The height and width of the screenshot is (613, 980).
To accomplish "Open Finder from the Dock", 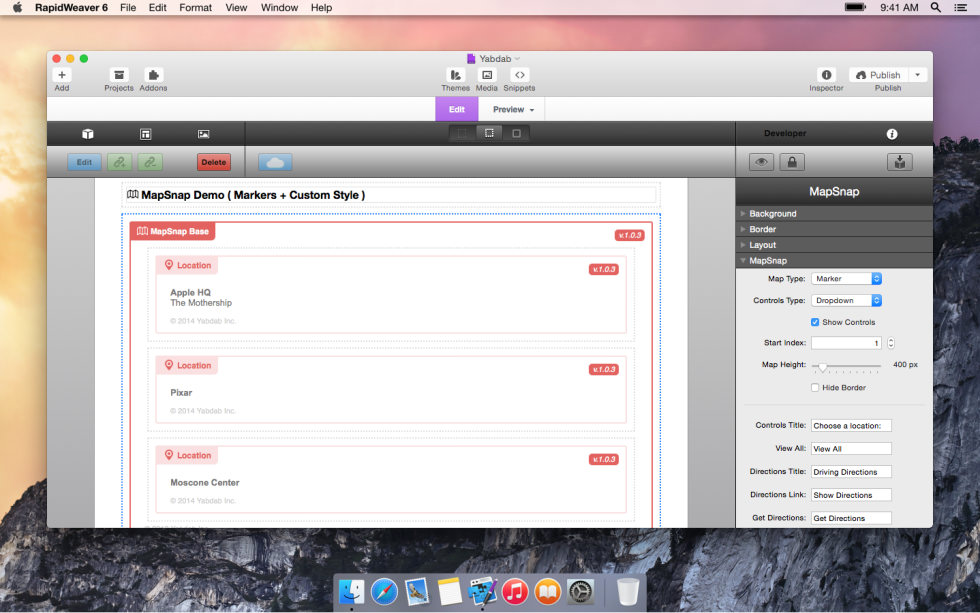I will point(352,592).
